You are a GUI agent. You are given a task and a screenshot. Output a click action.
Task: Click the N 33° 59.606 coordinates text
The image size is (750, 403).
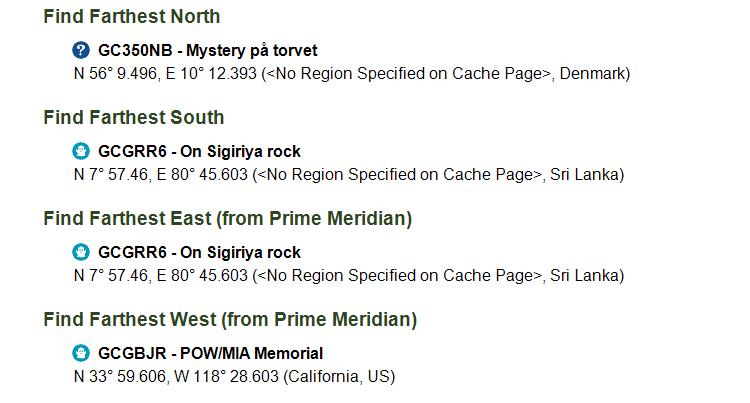coord(120,376)
